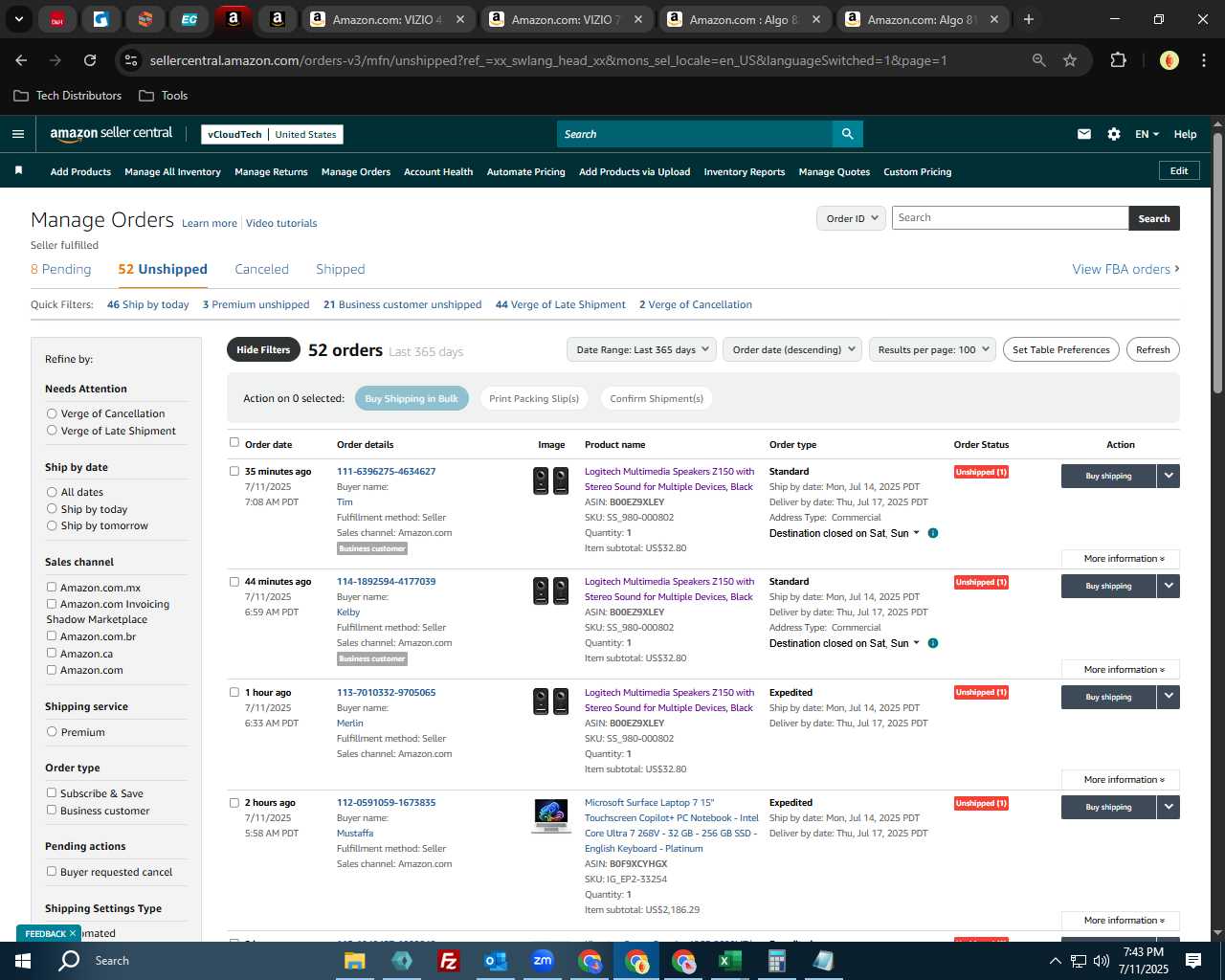Expand More information for Mustaffa's order
The width and height of the screenshot is (1225, 980).
pyautogui.click(x=1121, y=921)
